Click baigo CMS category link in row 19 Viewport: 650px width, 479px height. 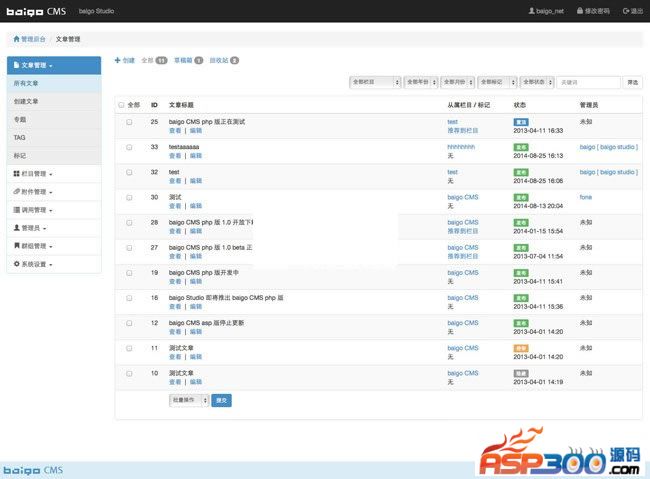pyautogui.click(x=463, y=272)
